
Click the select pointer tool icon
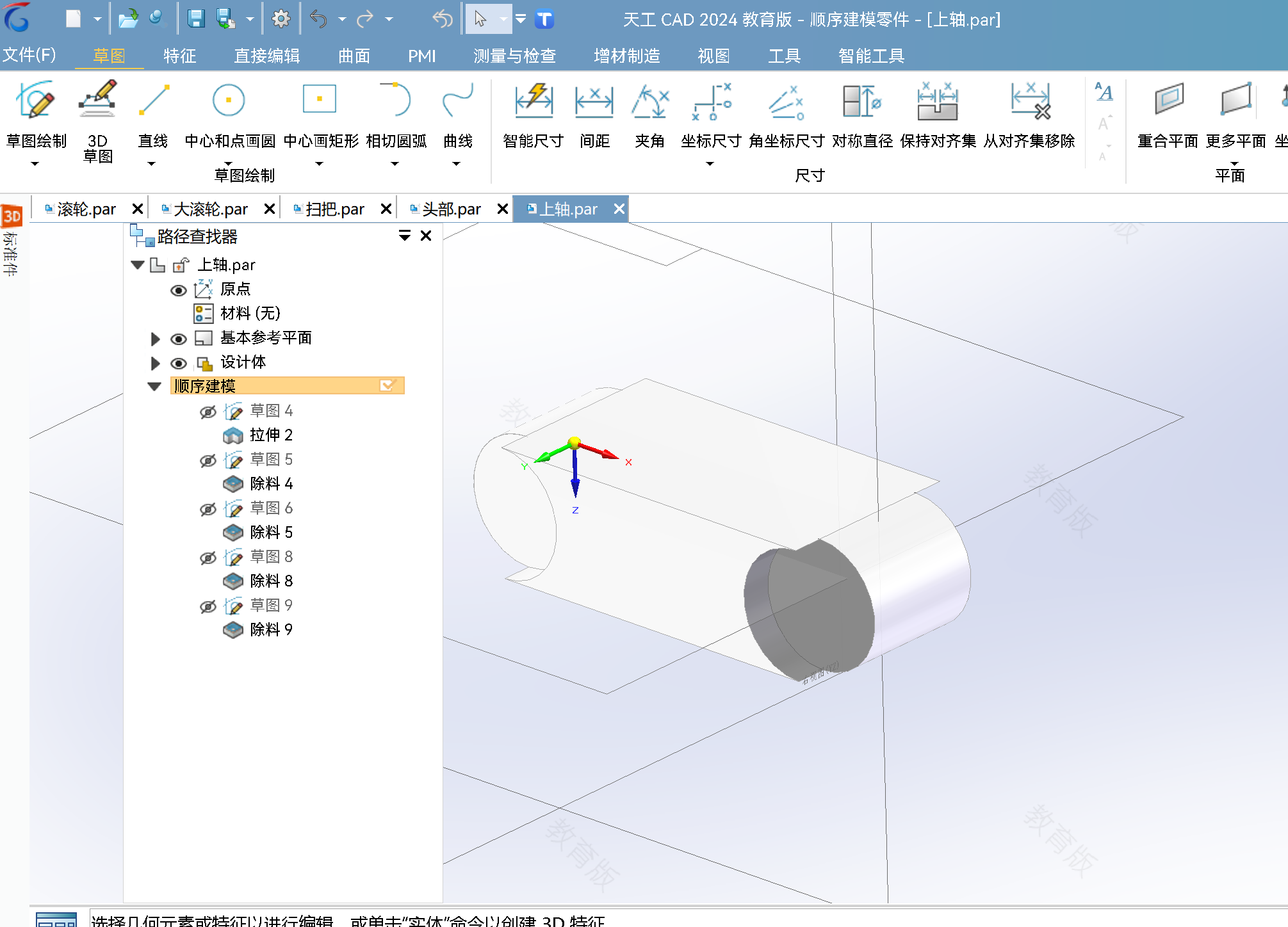pos(480,19)
